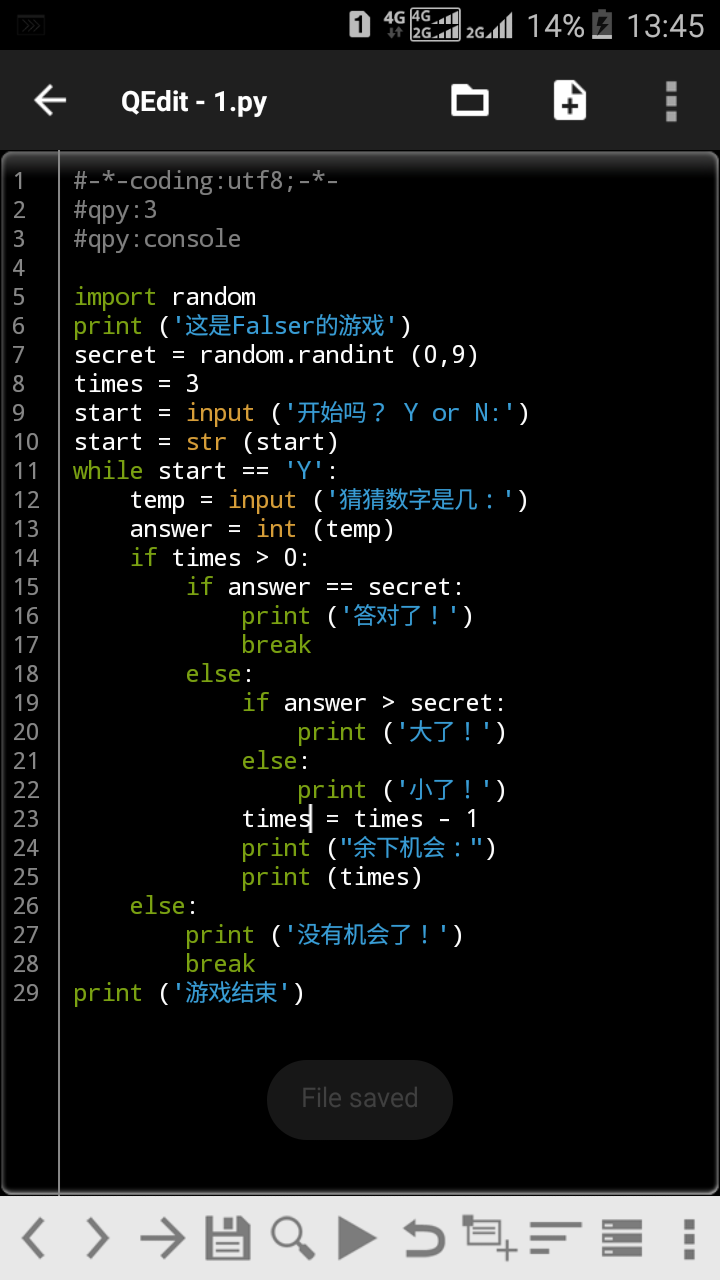Tap the right angle bracket icon

point(97,1239)
